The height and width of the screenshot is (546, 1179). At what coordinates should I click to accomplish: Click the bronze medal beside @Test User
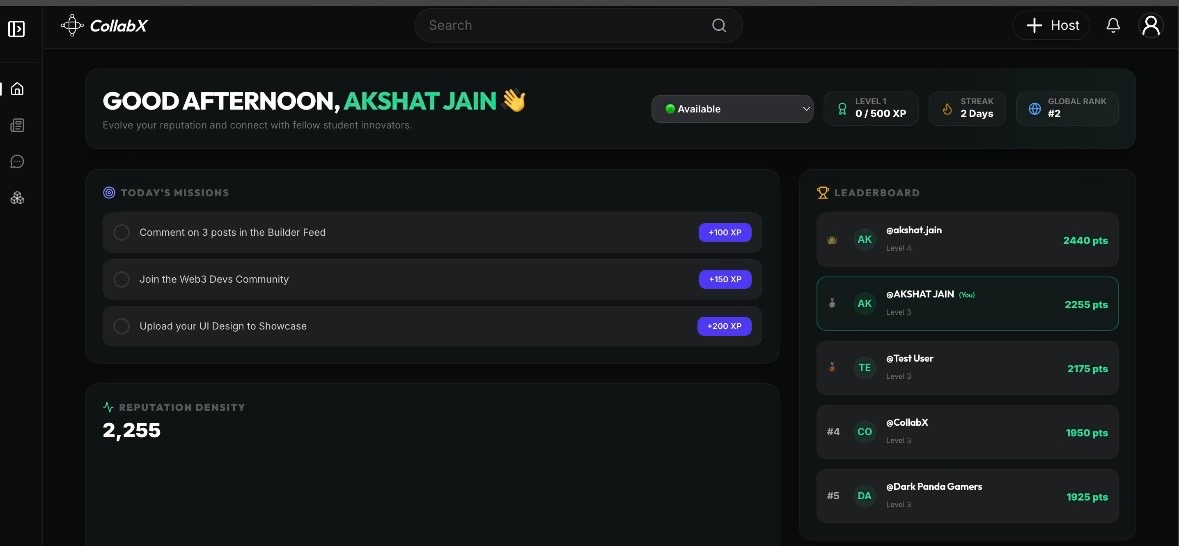pos(832,368)
